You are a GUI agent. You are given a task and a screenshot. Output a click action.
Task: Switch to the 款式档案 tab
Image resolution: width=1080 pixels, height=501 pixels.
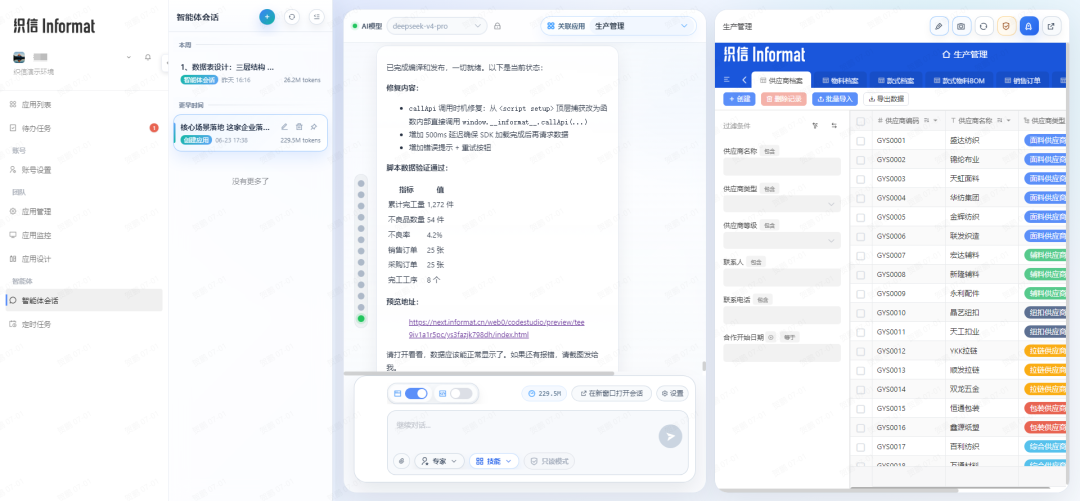click(x=893, y=81)
